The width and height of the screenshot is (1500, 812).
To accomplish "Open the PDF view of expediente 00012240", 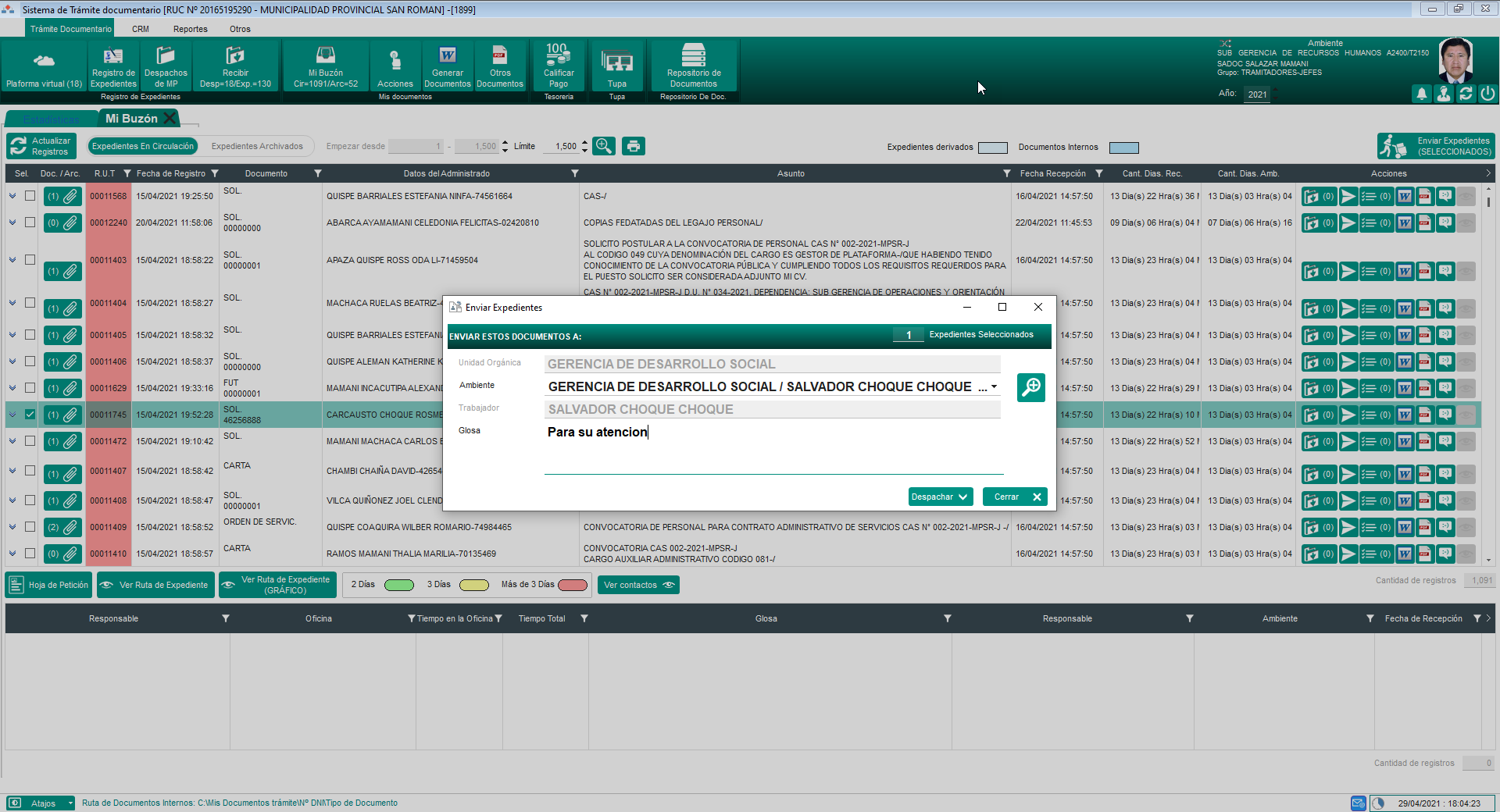I will tap(1424, 223).
